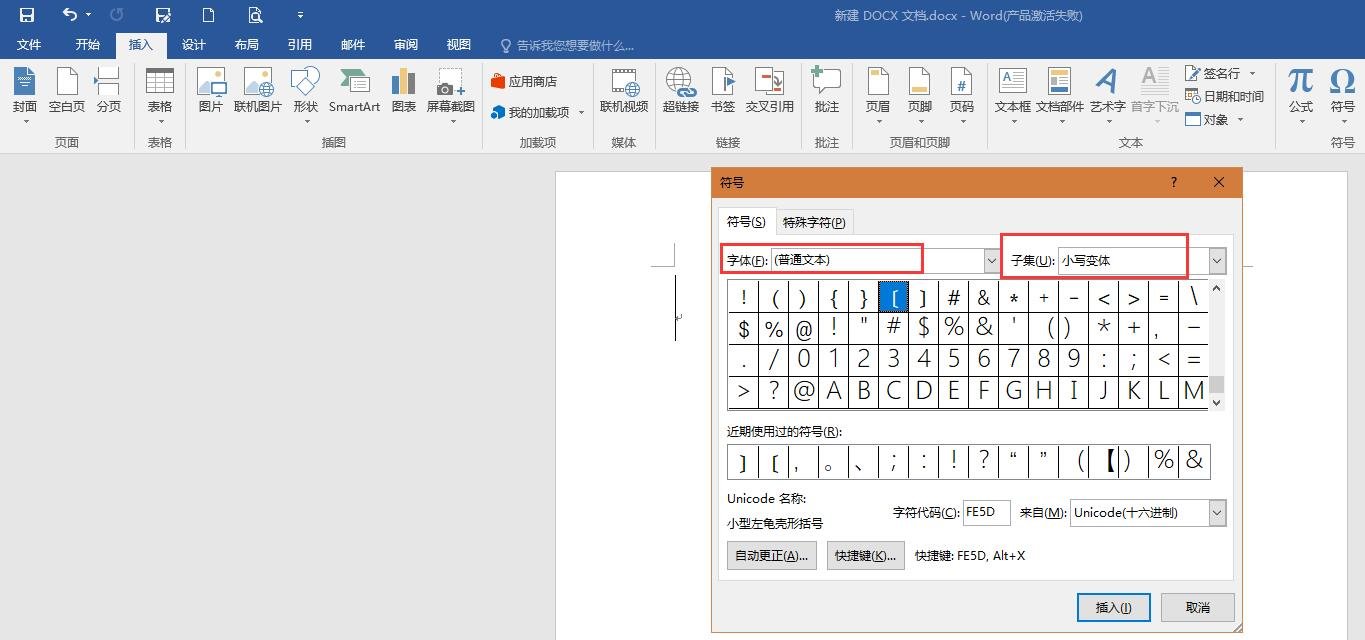Switch to the 设计 ribbon tab
This screenshot has height=640, width=1365.
[193, 44]
